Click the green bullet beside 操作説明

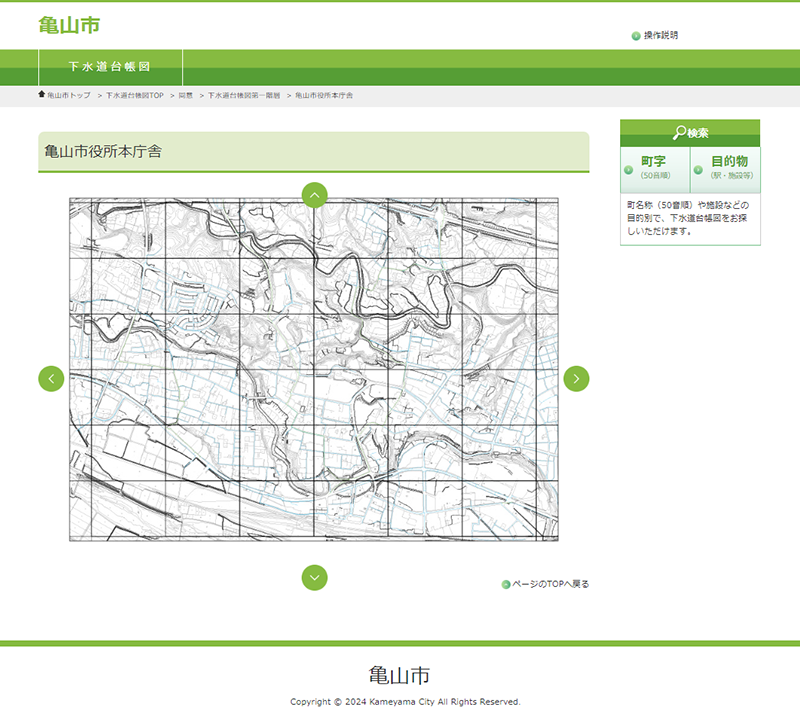(636, 36)
